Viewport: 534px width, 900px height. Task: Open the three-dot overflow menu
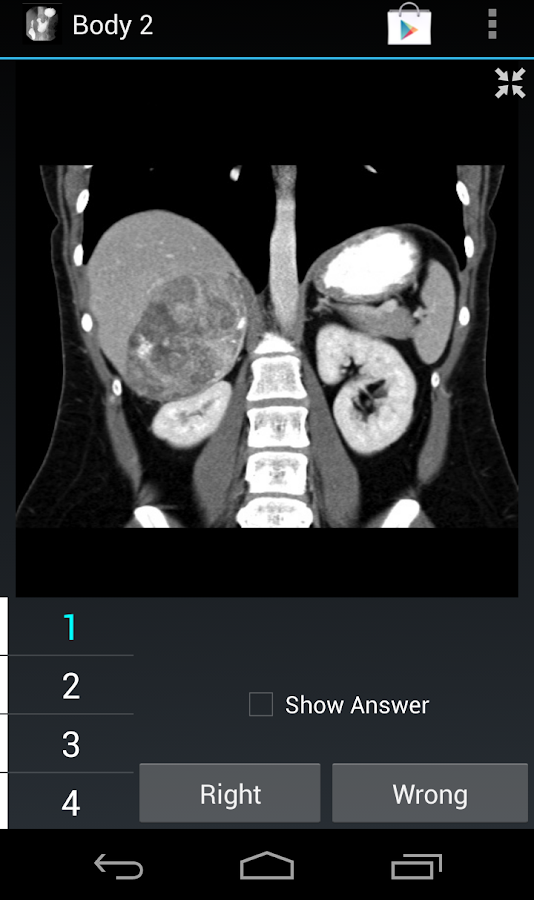[x=492, y=25]
